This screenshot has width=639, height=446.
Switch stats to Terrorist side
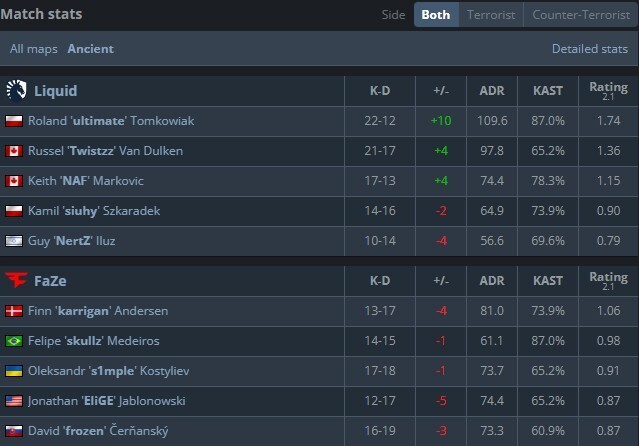491,15
